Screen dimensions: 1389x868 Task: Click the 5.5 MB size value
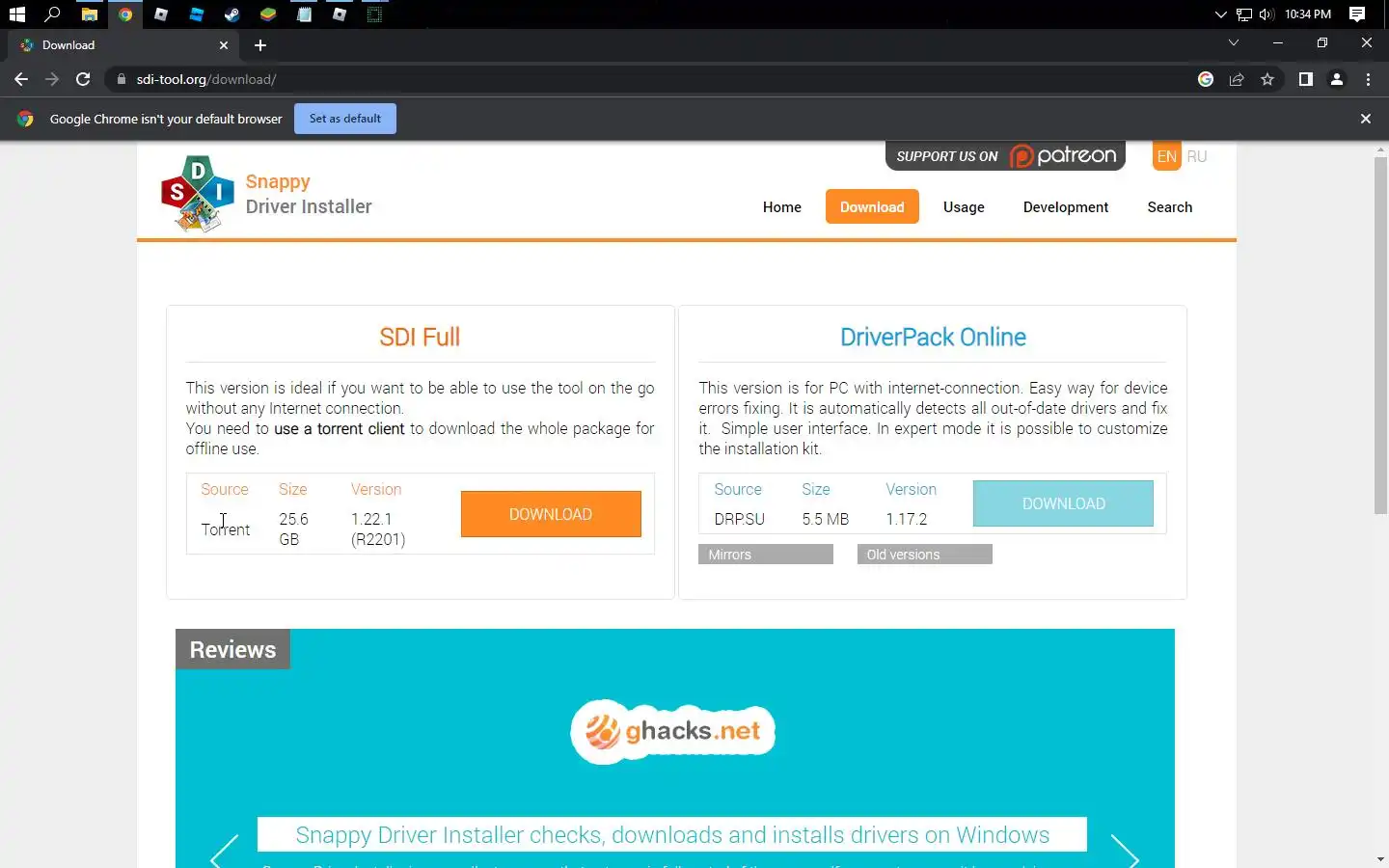coord(826,519)
